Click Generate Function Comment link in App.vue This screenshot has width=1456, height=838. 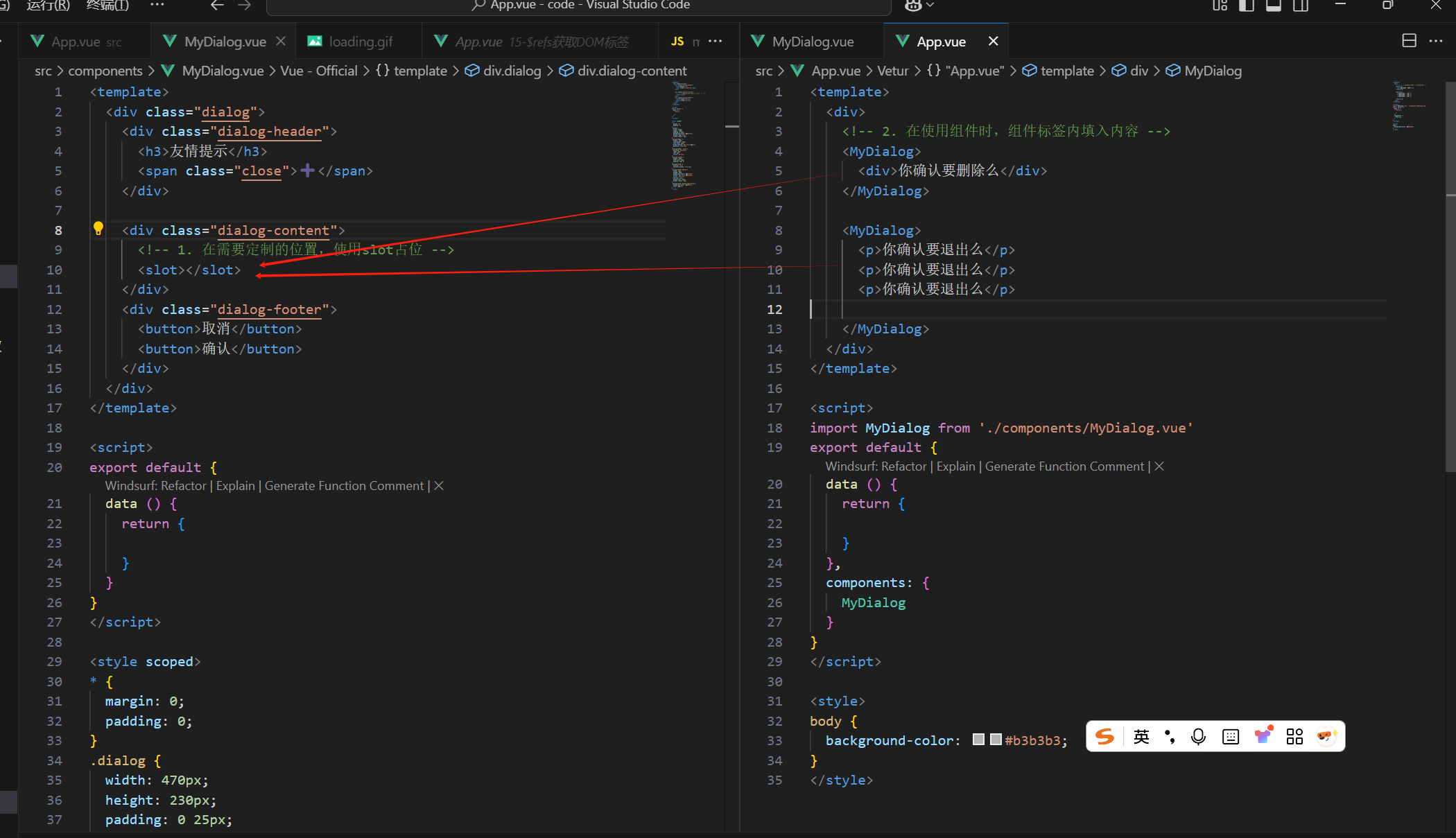click(1064, 466)
